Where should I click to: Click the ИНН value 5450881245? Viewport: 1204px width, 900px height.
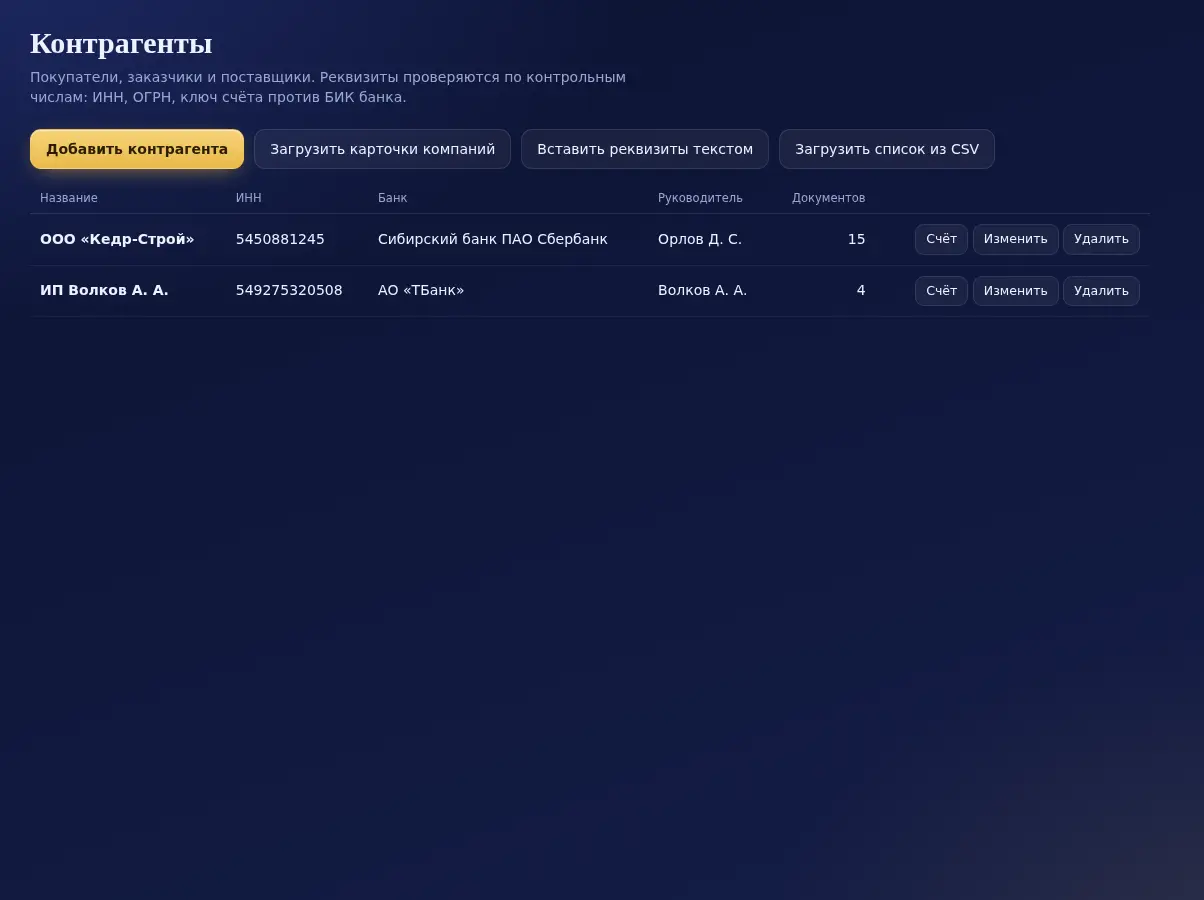pyautogui.click(x=280, y=239)
